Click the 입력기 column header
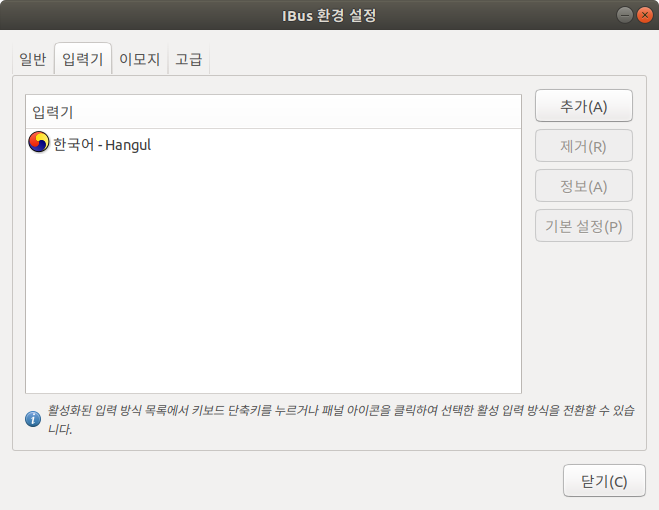 click(274, 112)
